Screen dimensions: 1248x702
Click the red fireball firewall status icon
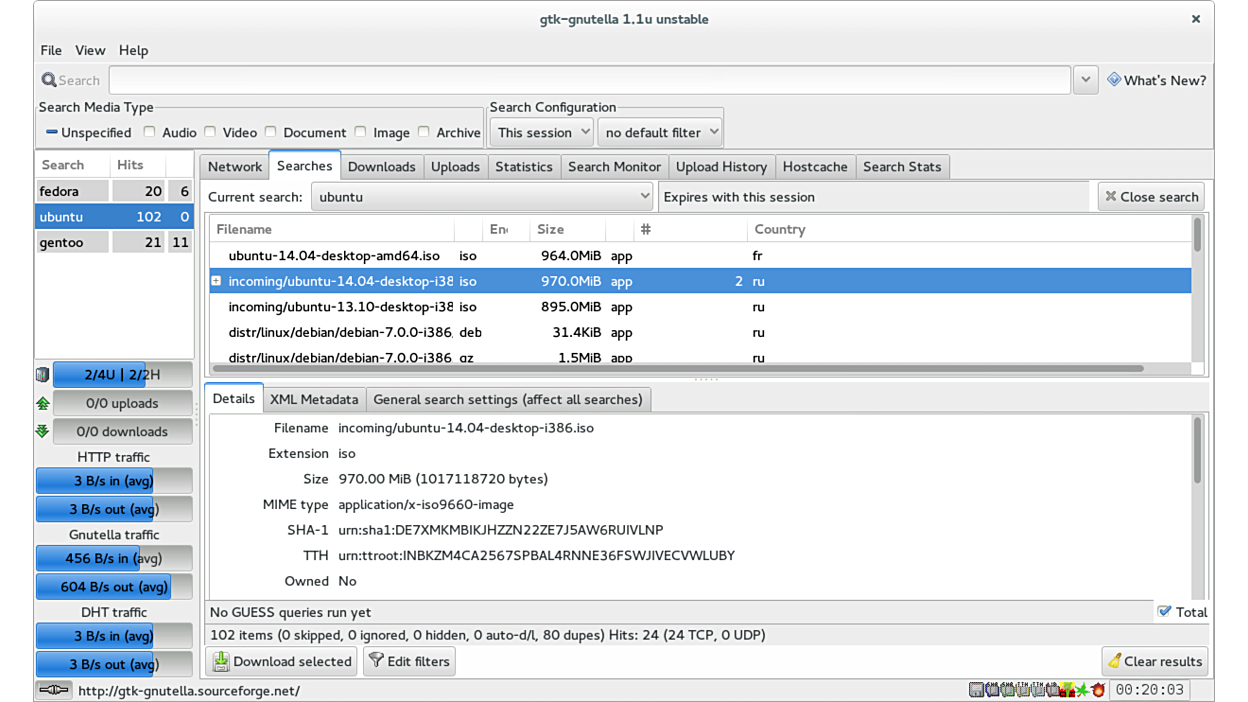click(1098, 690)
